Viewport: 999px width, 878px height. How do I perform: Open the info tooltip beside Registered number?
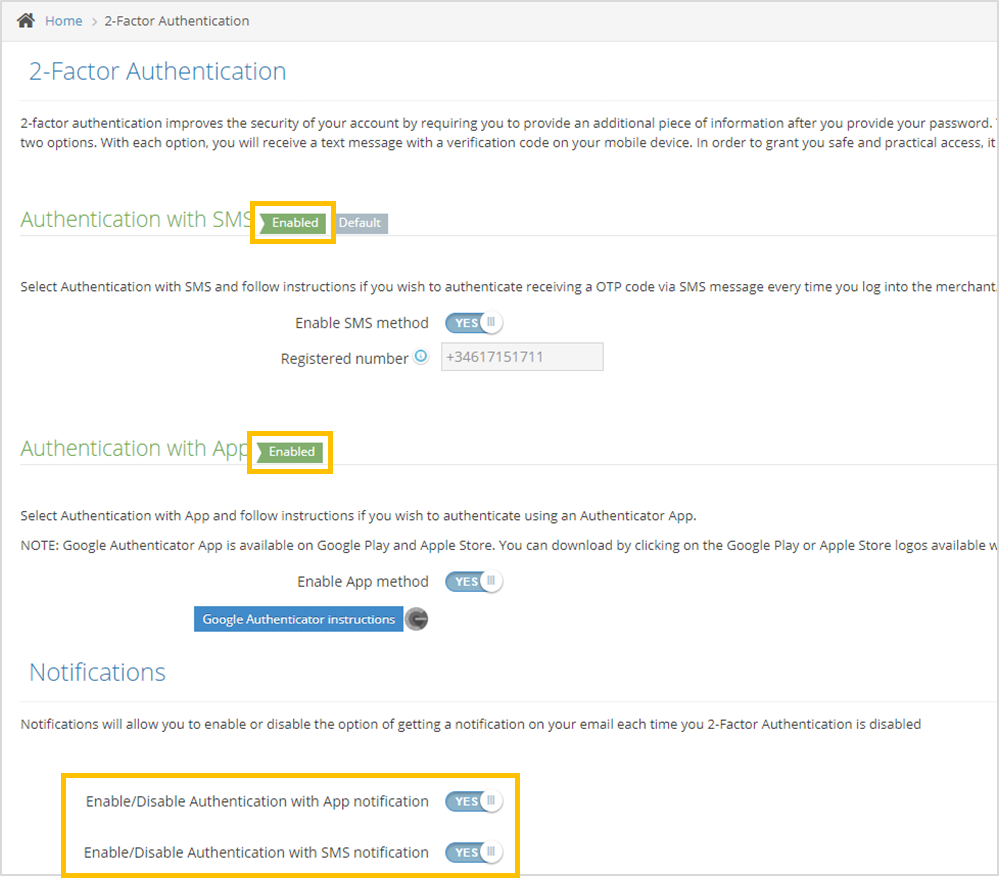click(x=419, y=357)
